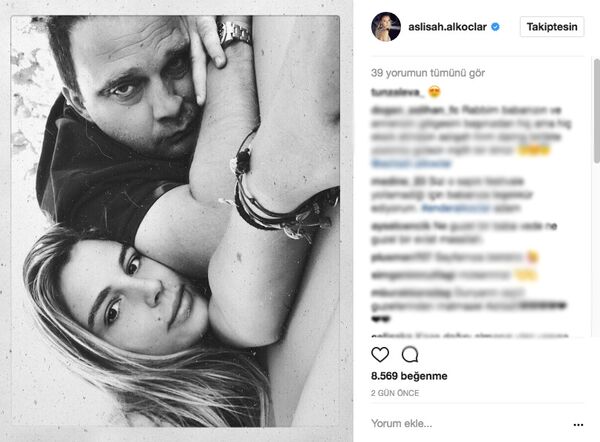
Task: Click the blue verified badge
Action: point(495,27)
